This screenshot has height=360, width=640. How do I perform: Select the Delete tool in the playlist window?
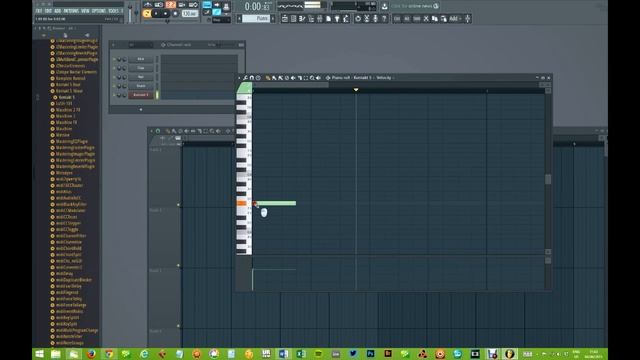[x=180, y=131]
